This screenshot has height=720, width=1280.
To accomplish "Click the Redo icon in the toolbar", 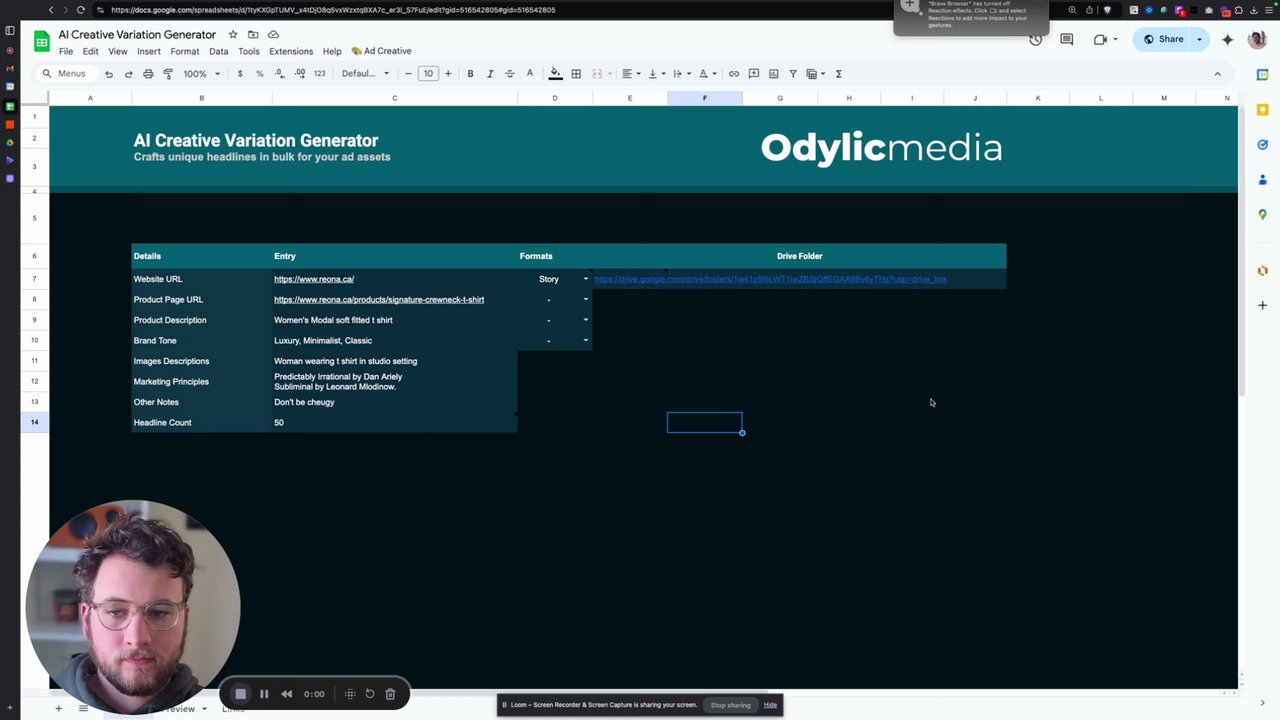I will pyautogui.click(x=128, y=74).
